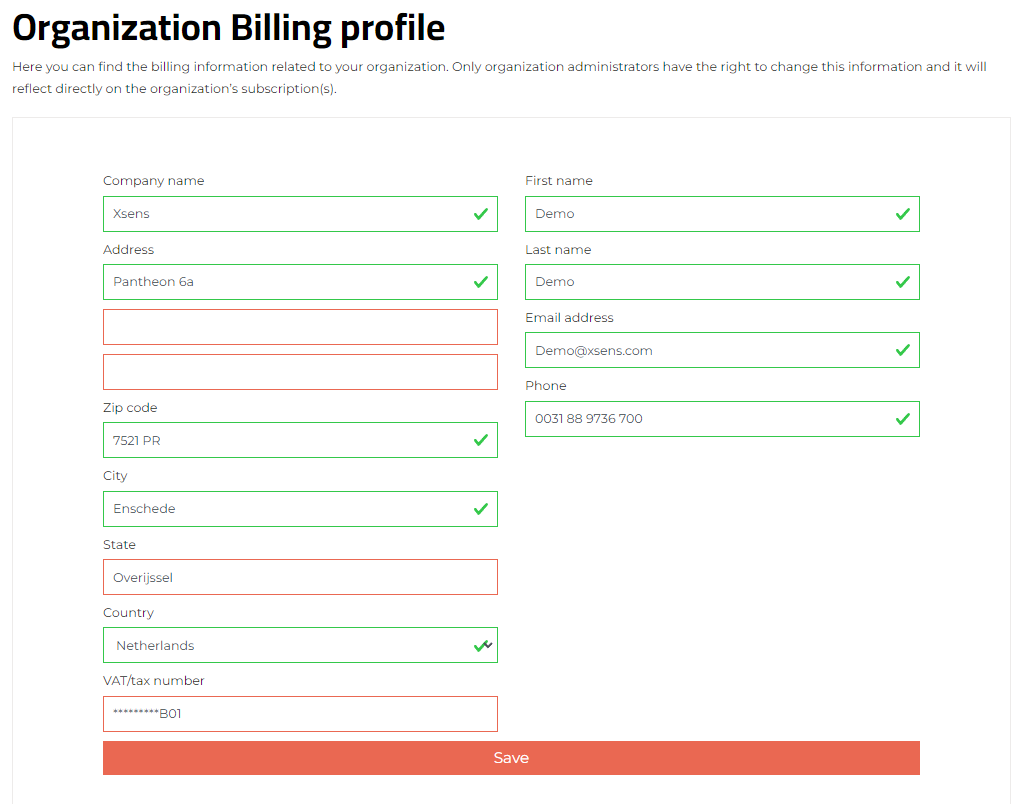Click the Organization Billing profile heading
This screenshot has width=1016, height=804.
(x=228, y=27)
